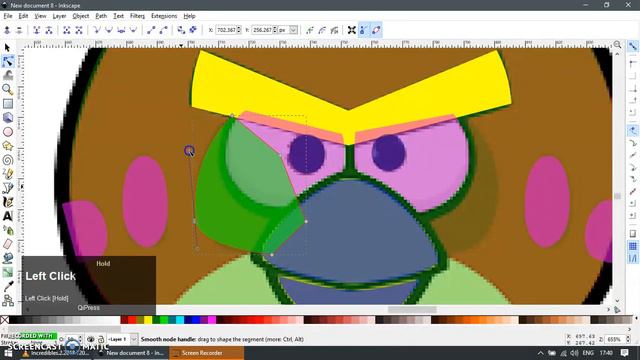Click the Make segments curves icon

pyautogui.click(x=163, y=30)
